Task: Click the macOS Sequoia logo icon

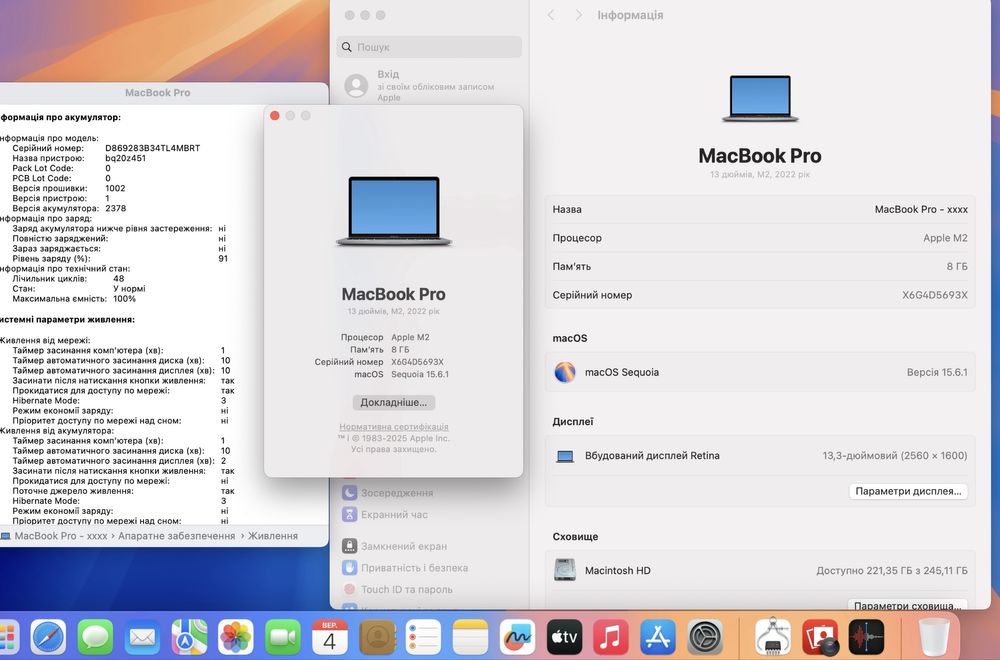Action: point(565,372)
